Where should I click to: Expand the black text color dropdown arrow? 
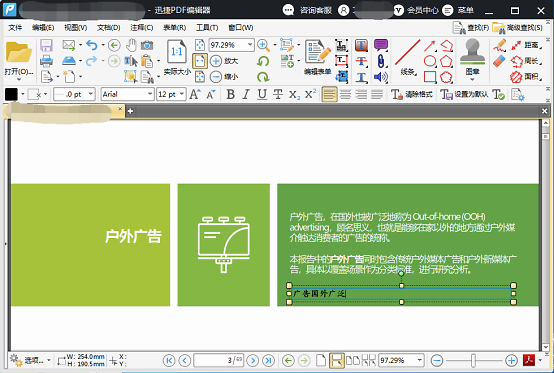pyautogui.click(x=23, y=94)
